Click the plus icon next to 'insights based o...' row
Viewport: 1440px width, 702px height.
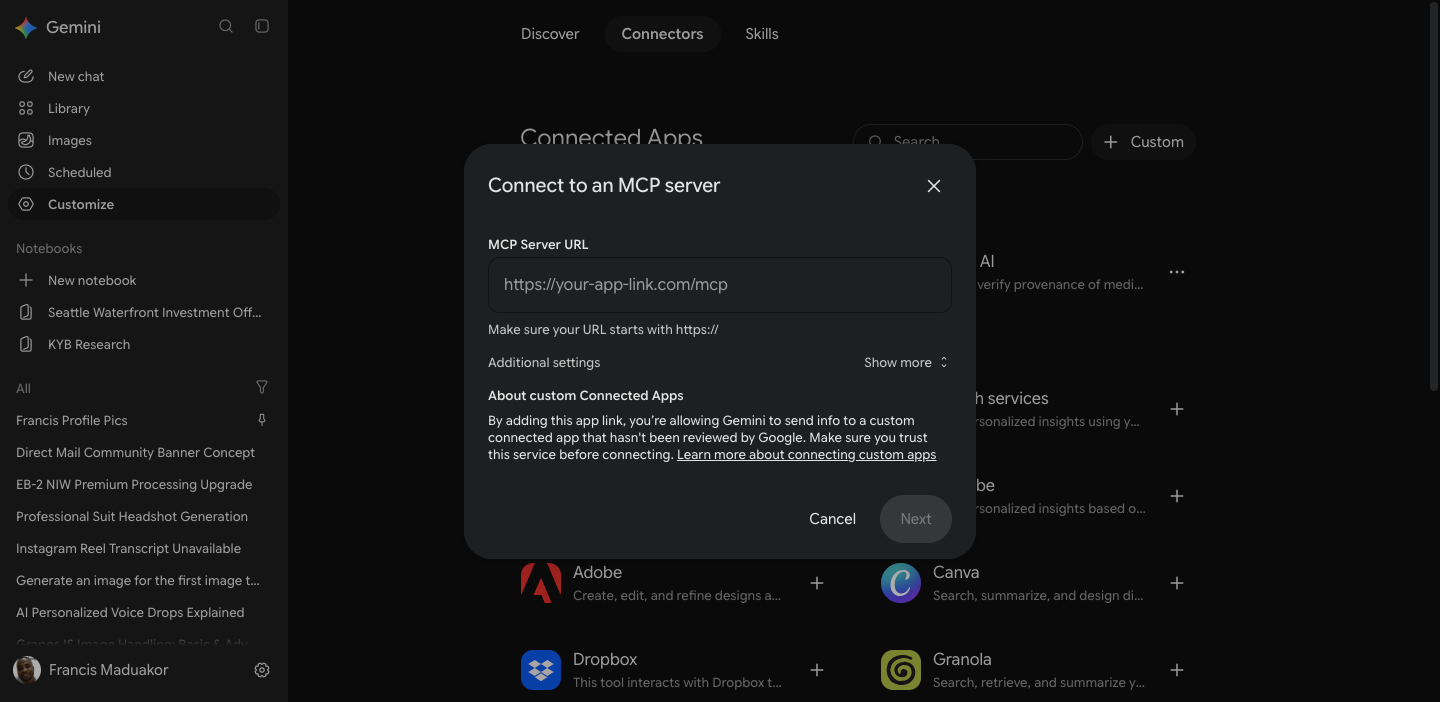point(1177,496)
